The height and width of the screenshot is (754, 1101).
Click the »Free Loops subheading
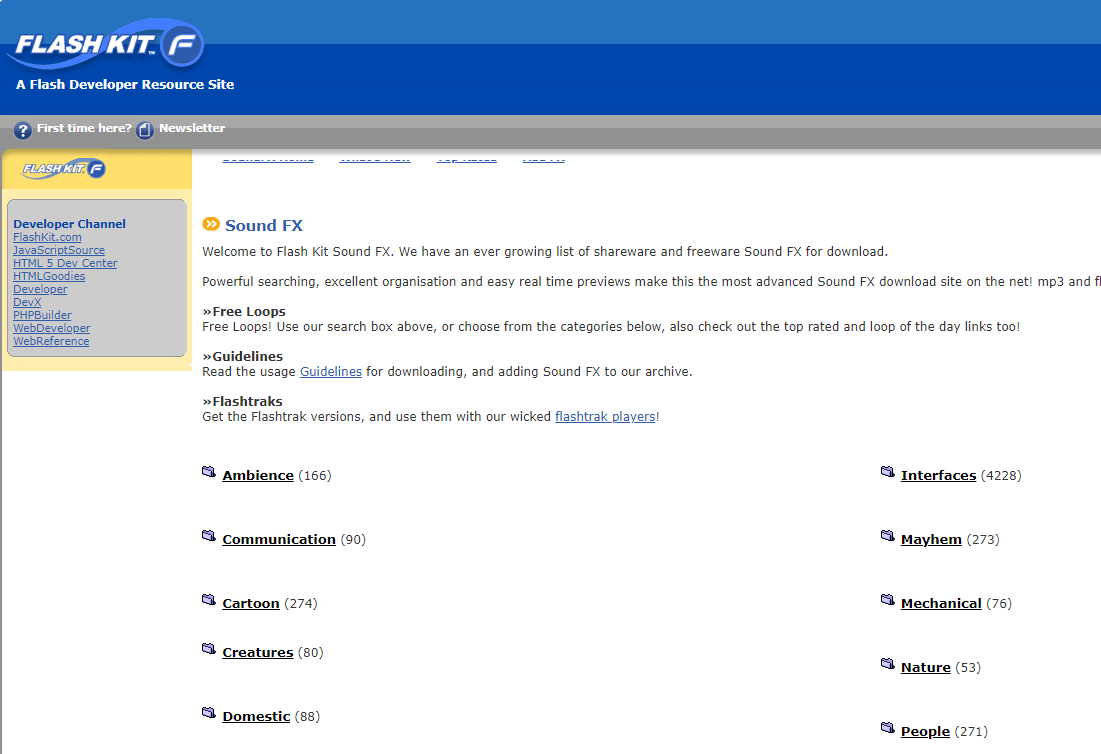point(244,311)
